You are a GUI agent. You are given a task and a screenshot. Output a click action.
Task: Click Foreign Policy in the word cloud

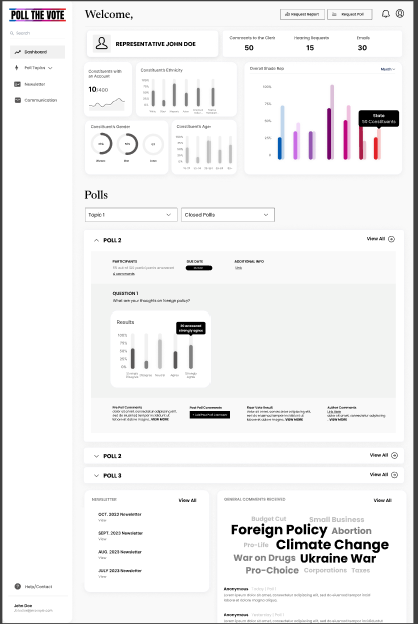coord(279,530)
